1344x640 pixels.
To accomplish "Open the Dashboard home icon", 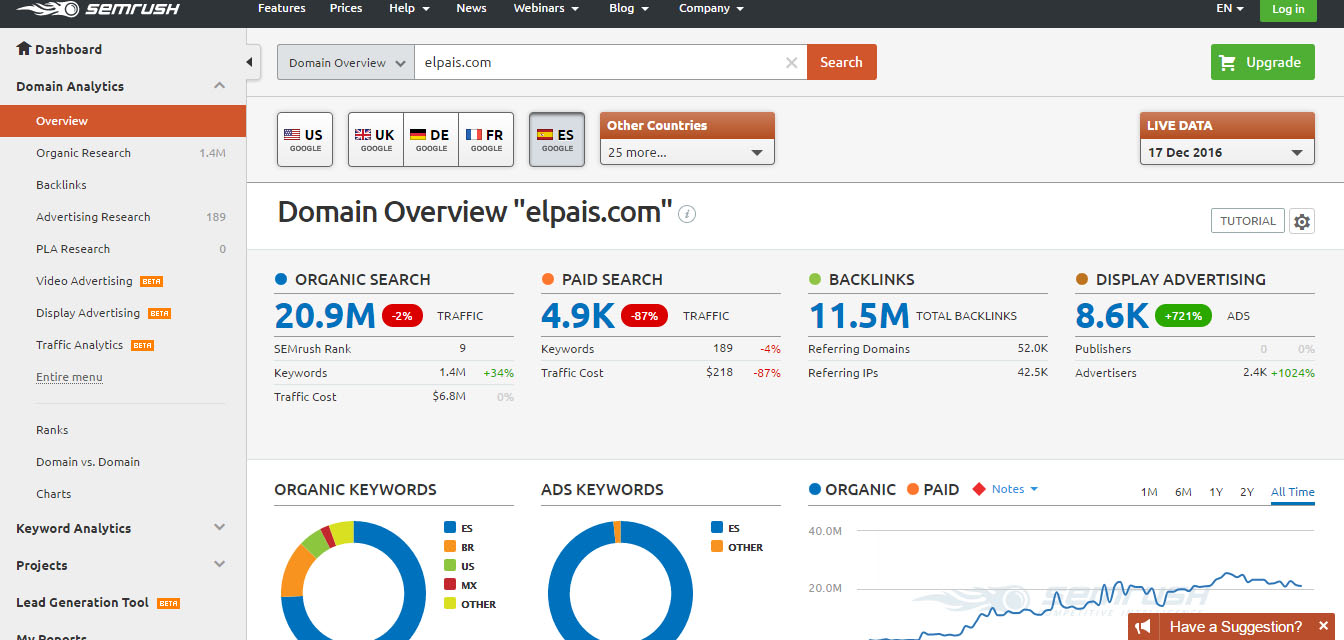I will pyautogui.click(x=24, y=48).
